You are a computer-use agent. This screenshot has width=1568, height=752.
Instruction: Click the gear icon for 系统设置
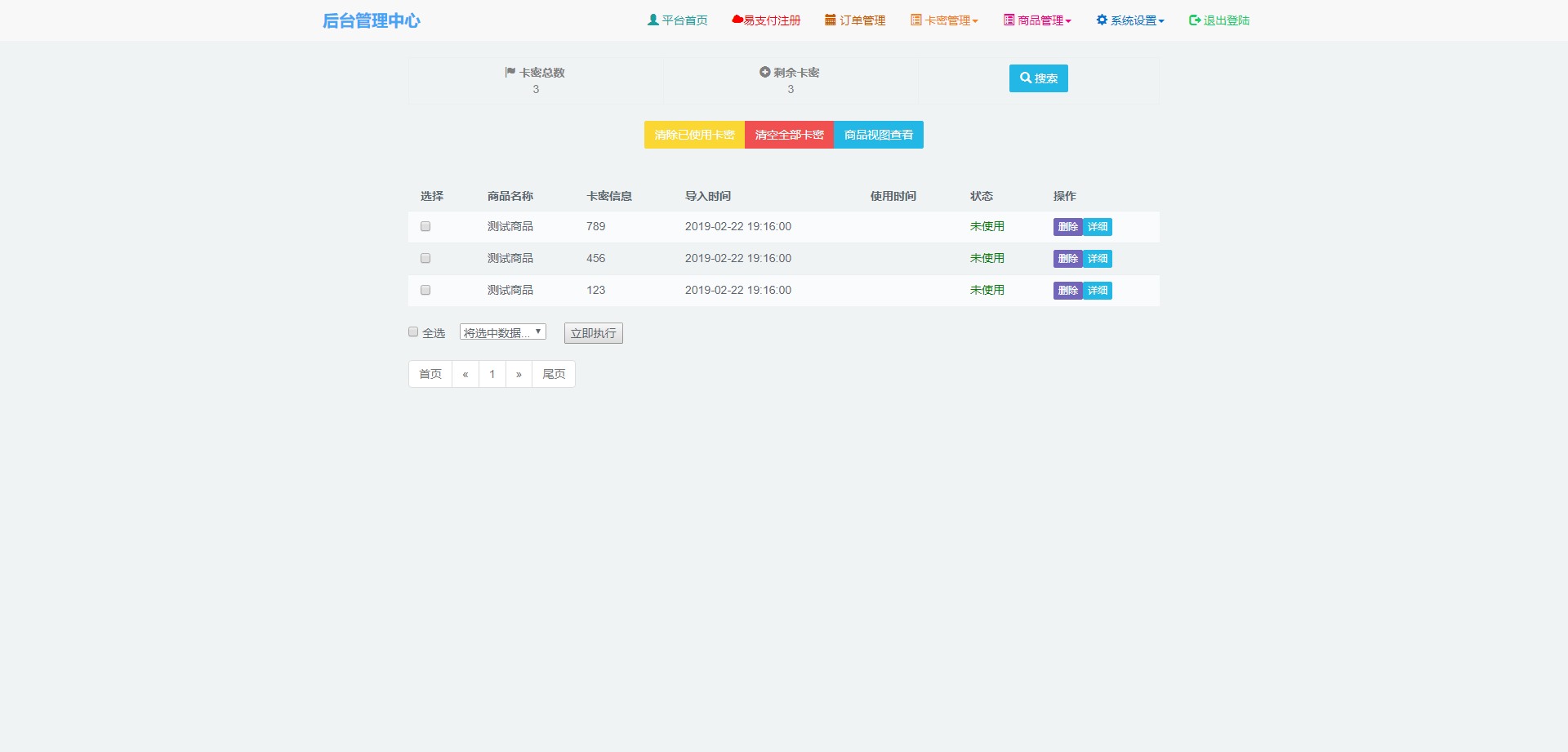point(1102,20)
